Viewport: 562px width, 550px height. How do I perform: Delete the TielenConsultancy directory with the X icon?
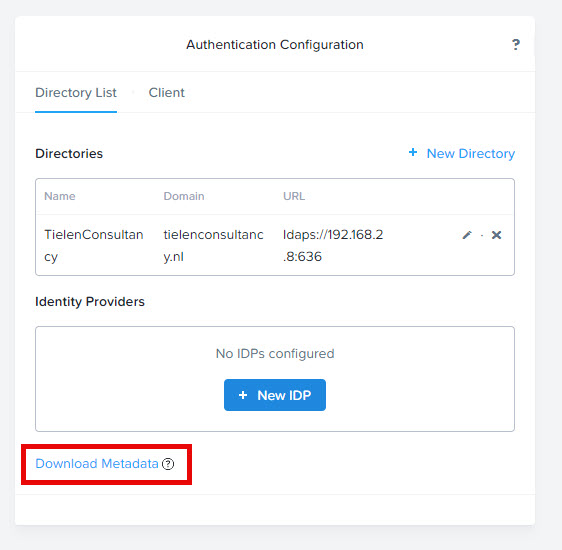(496, 235)
